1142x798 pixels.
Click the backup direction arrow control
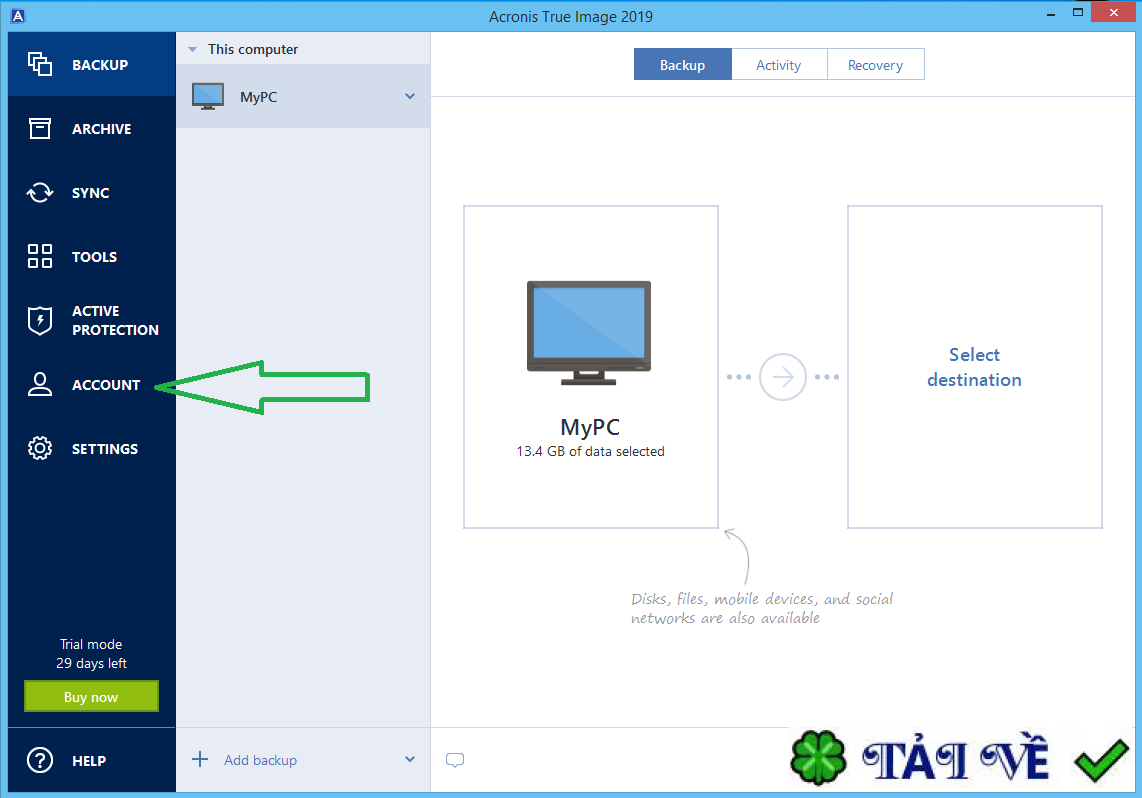(x=783, y=377)
